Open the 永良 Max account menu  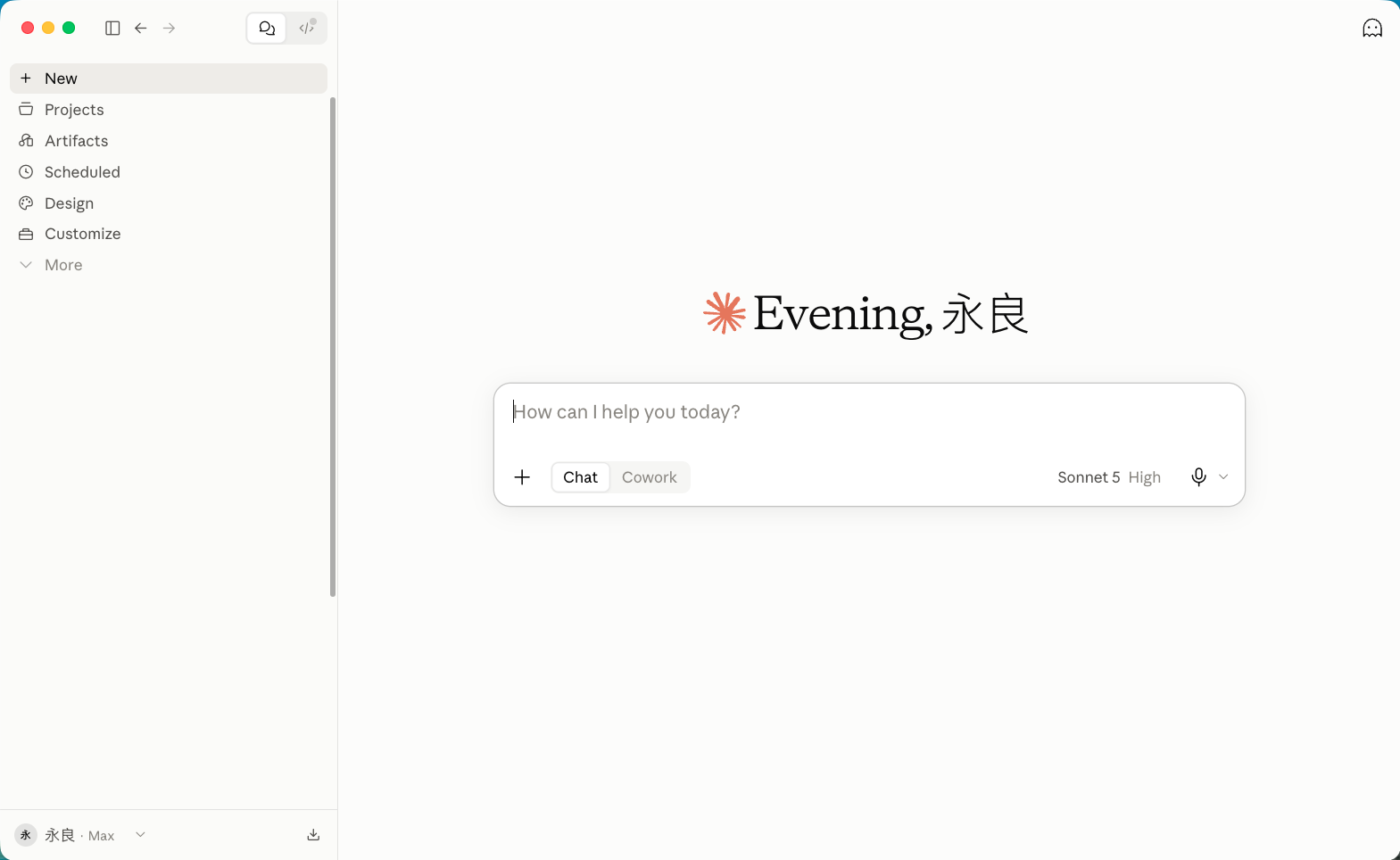pos(80,835)
